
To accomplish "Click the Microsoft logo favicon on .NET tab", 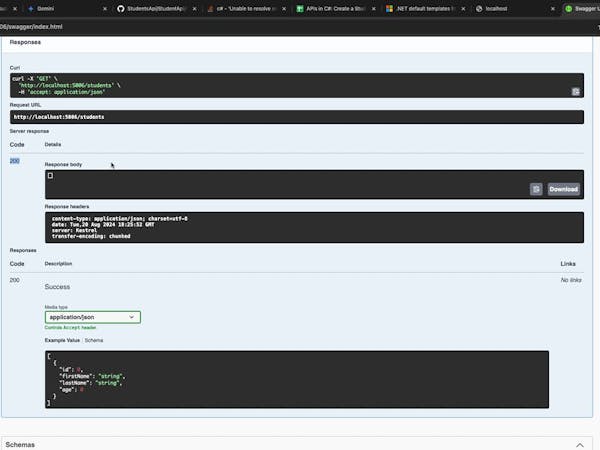I will (x=390, y=8).
